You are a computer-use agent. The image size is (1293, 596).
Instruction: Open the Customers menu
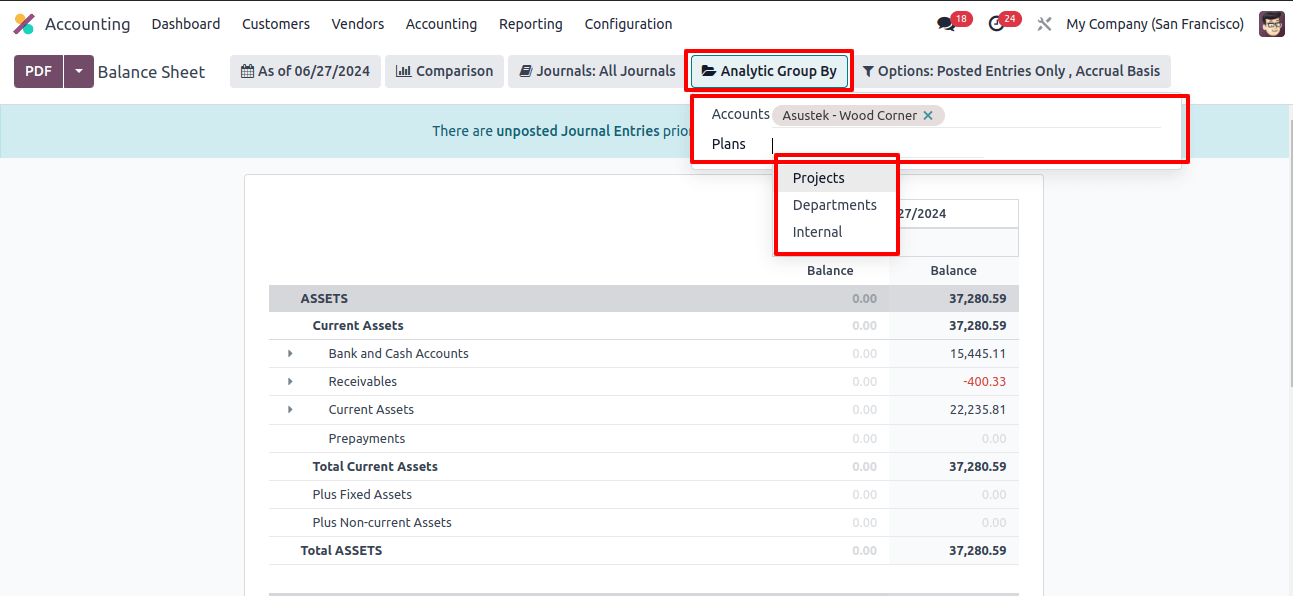pyautogui.click(x=276, y=24)
